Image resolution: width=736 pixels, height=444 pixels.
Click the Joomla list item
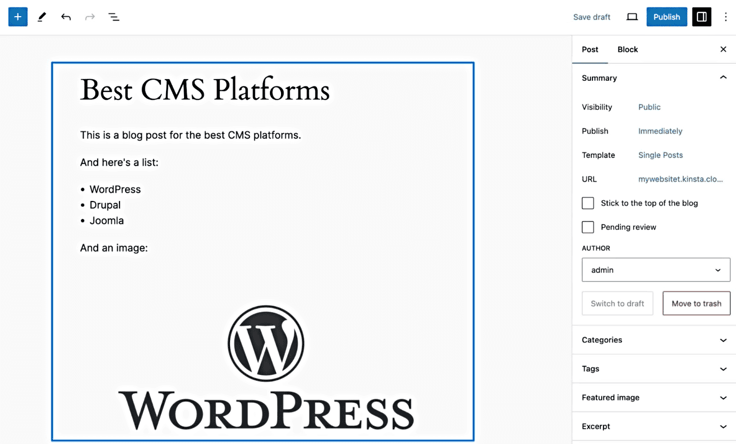point(107,221)
